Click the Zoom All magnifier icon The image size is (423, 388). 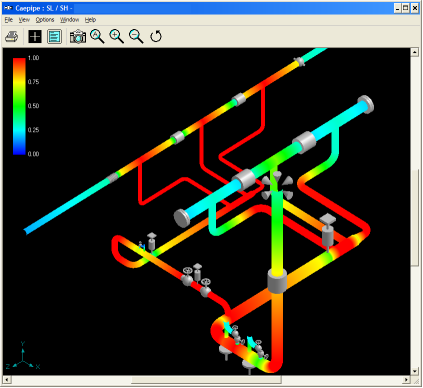coord(97,36)
